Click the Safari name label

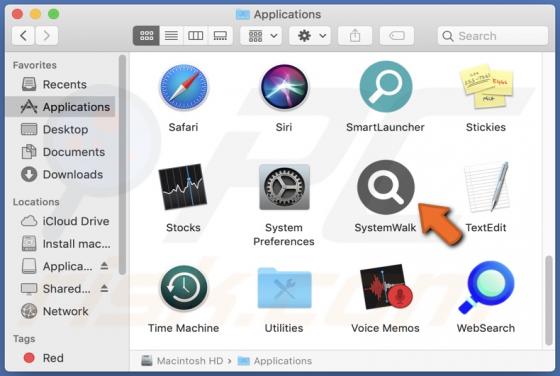click(x=183, y=127)
